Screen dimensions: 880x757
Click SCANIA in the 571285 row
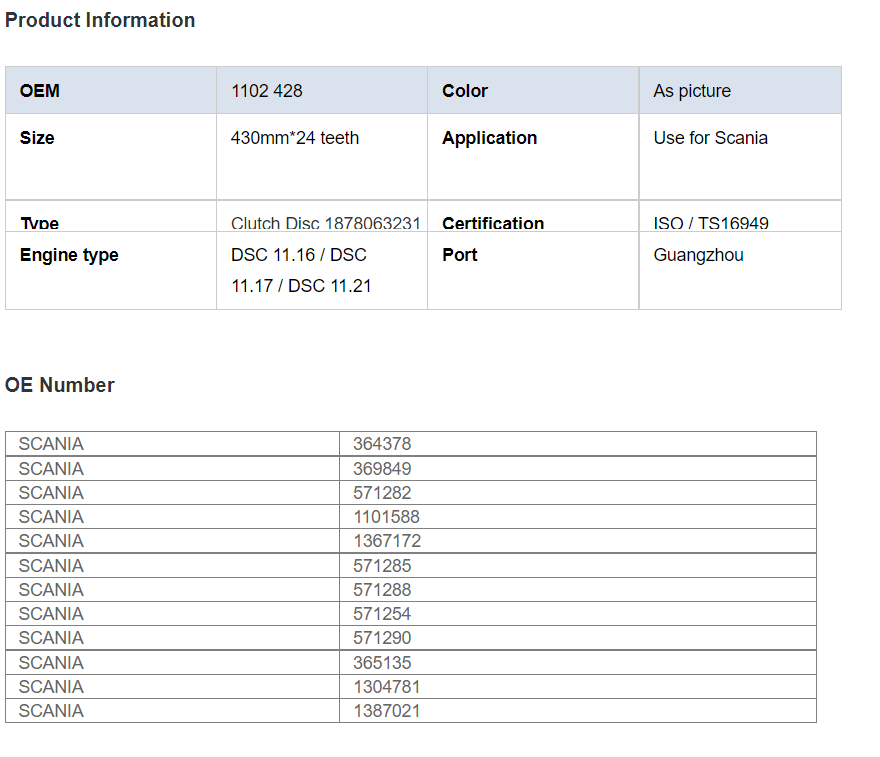pyautogui.click(x=51, y=566)
